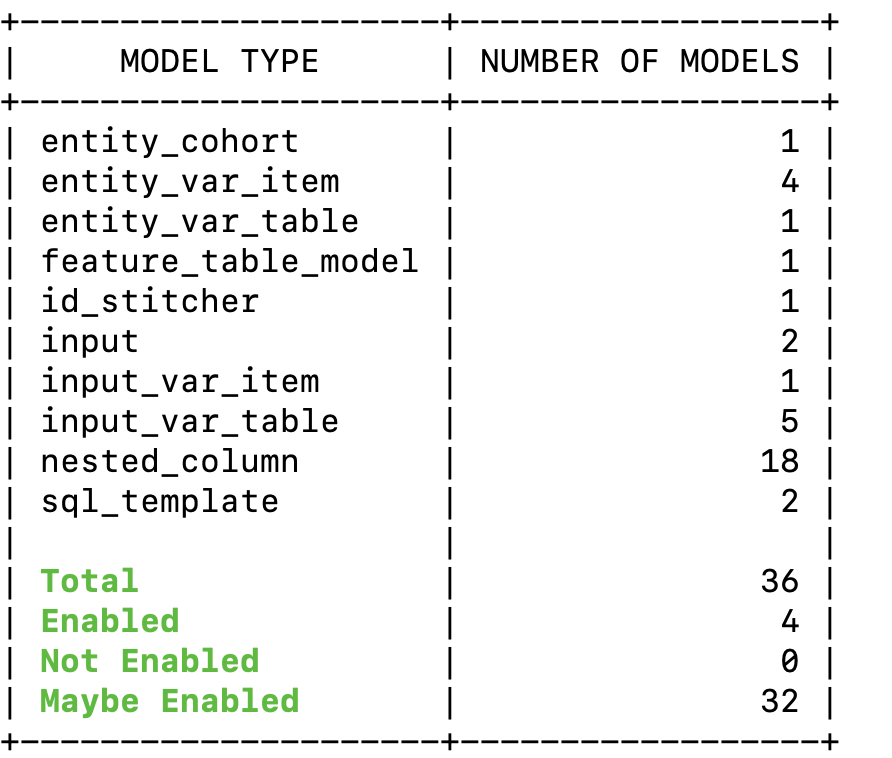Click the entity_var_item model type

click(190, 181)
